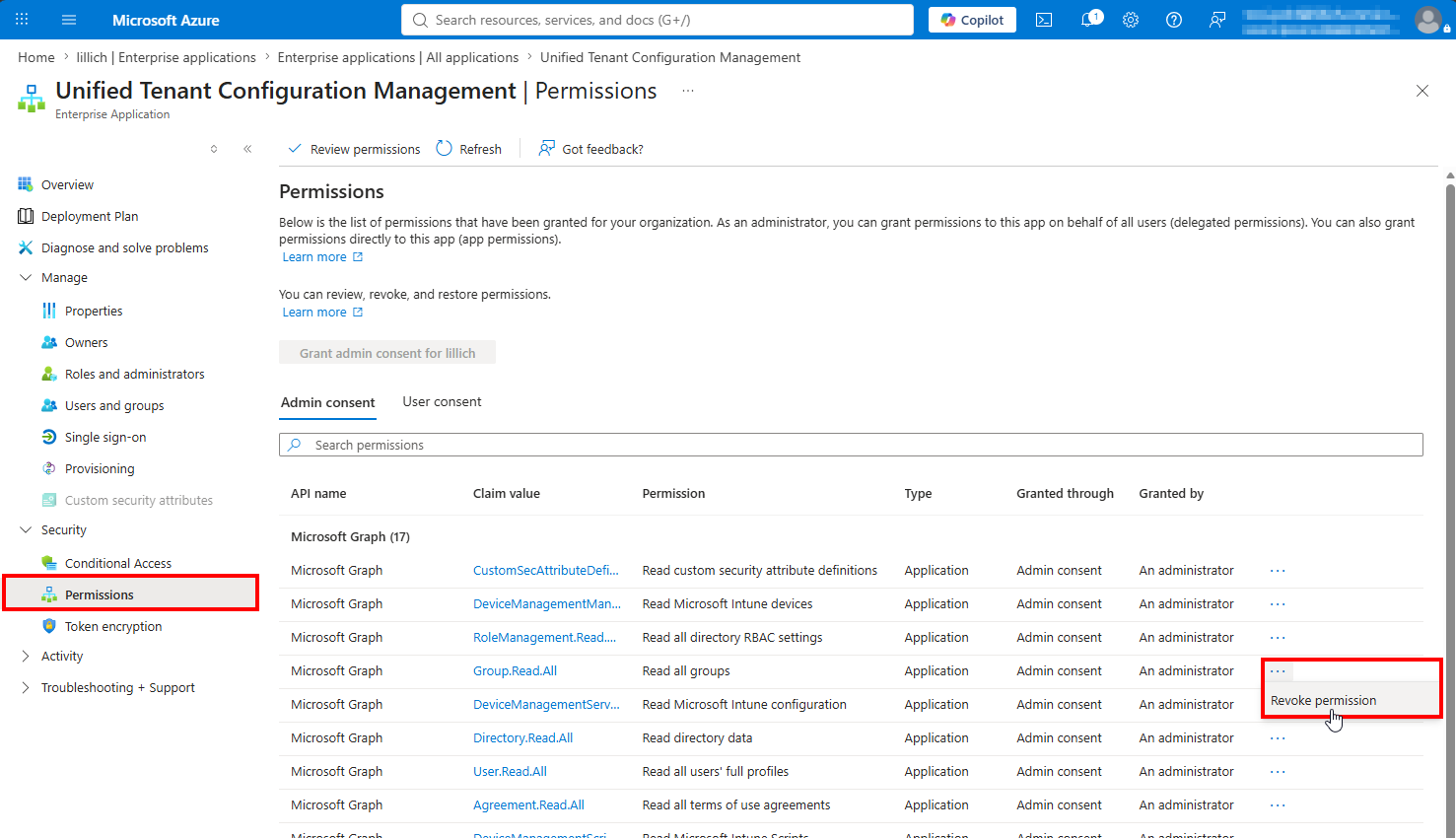
Task: Click the feedback icon in top bar
Action: [1217, 20]
